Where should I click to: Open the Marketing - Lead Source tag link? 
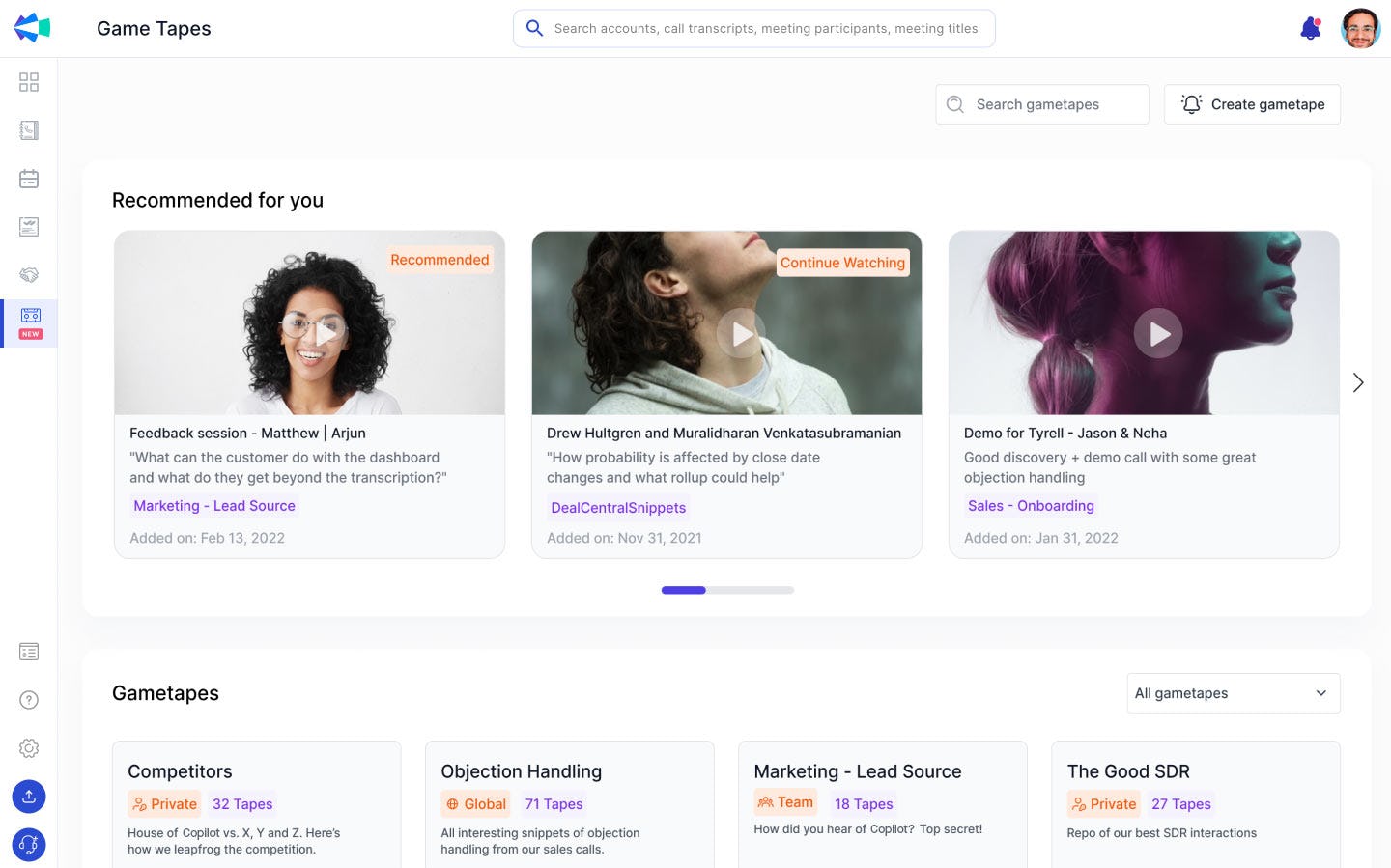click(x=214, y=506)
